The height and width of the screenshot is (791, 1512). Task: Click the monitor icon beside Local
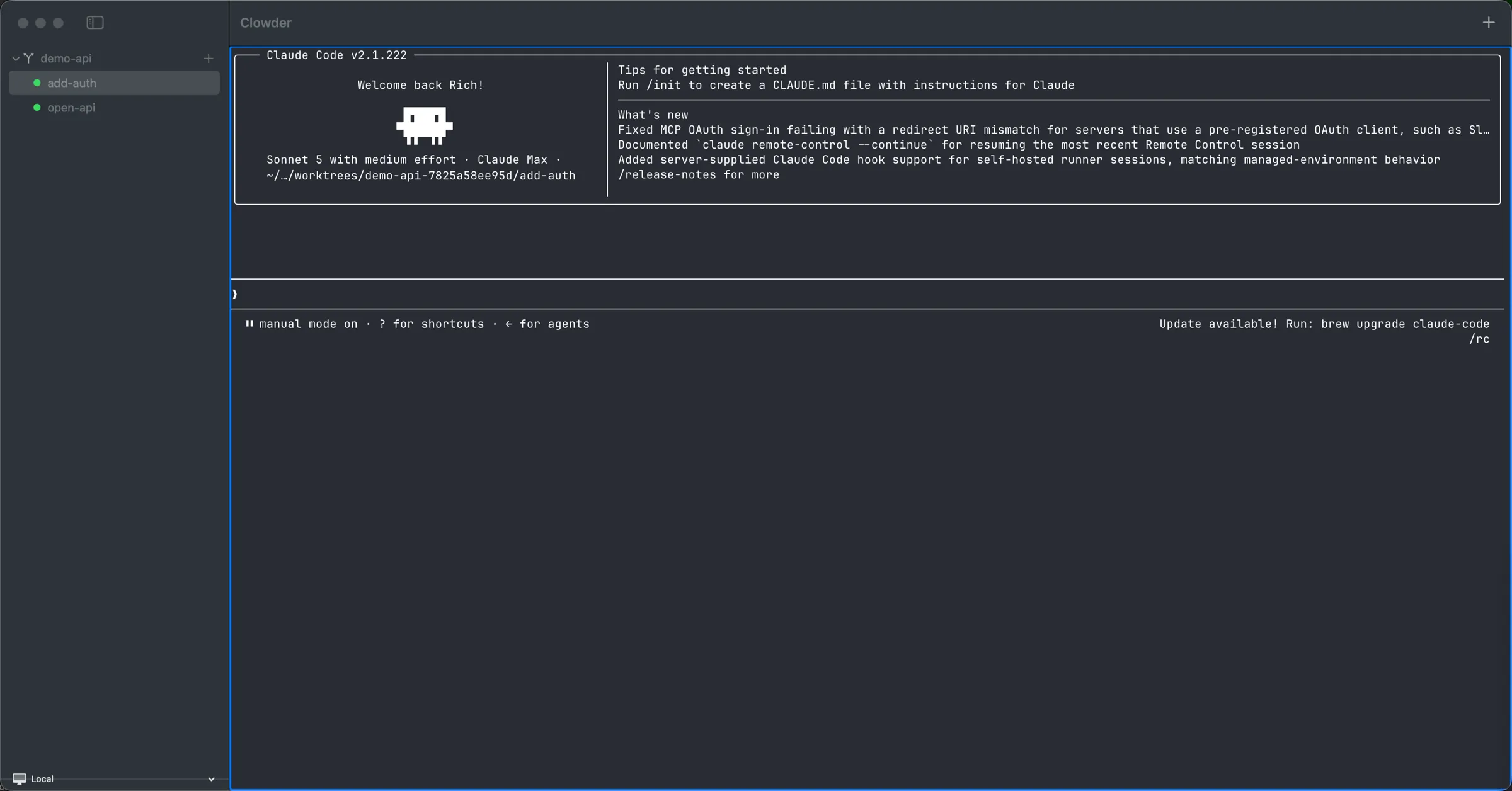tap(20, 779)
